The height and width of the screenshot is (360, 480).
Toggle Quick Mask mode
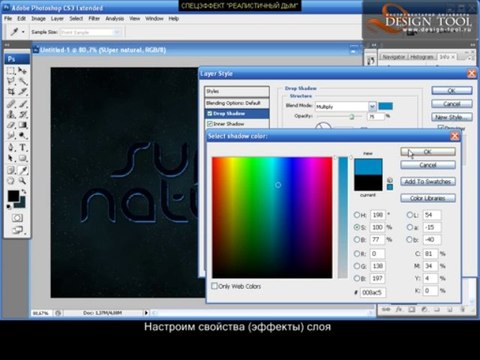pyautogui.click(x=17, y=218)
